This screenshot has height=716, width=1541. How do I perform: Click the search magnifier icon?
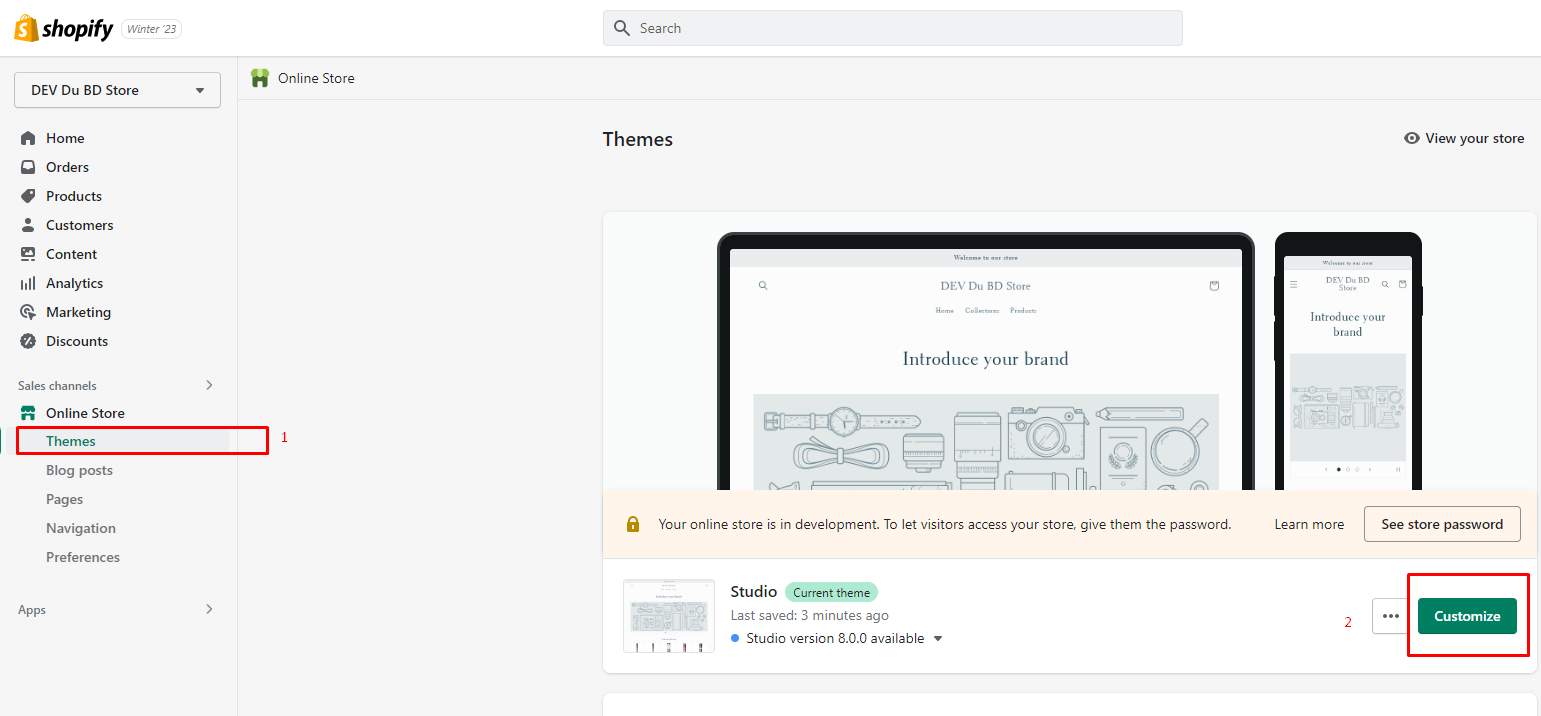click(622, 28)
